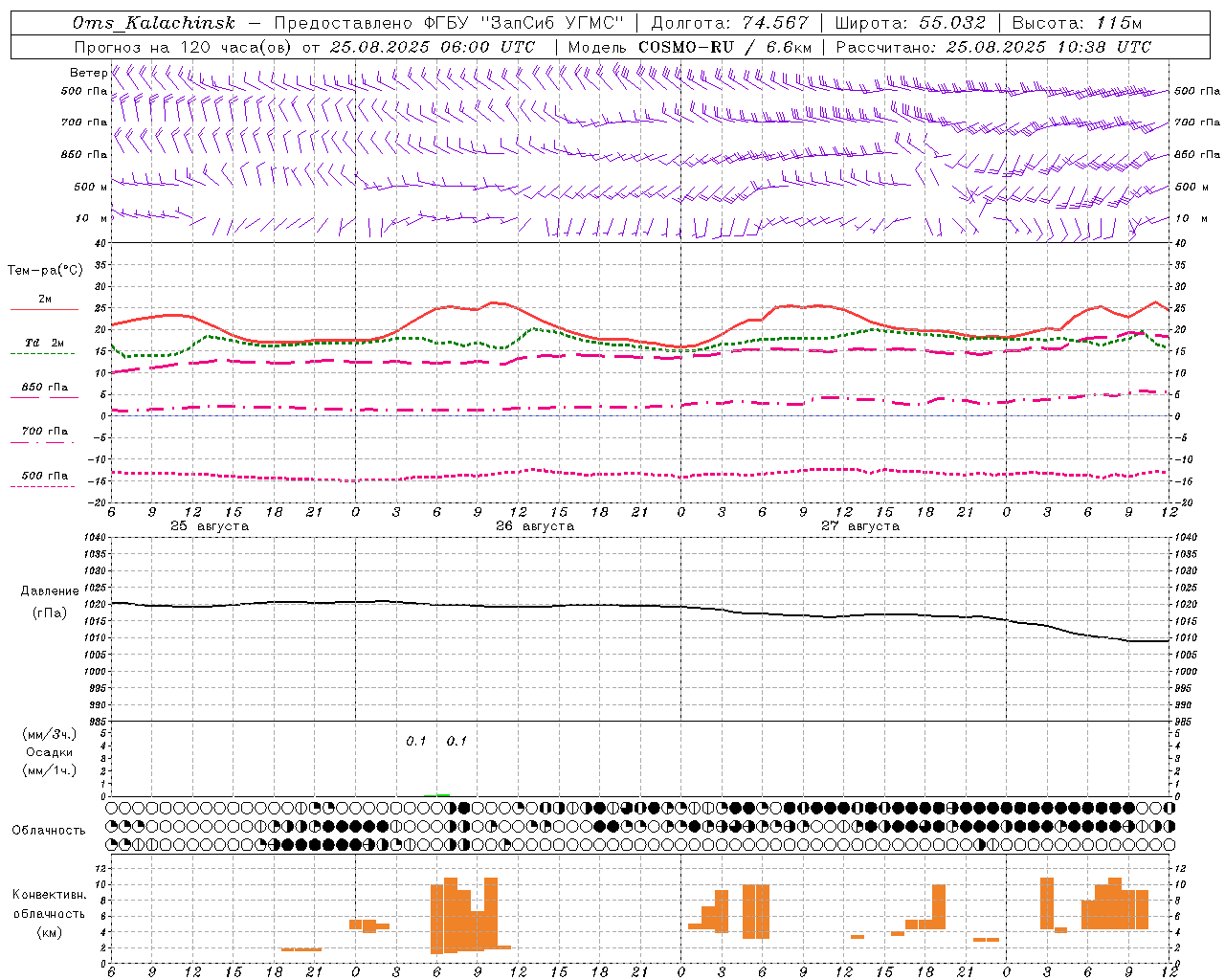This screenshot has width=1225, height=980.
Task: Click the 'Ветер' wind panel label
Action: [x=89, y=73]
